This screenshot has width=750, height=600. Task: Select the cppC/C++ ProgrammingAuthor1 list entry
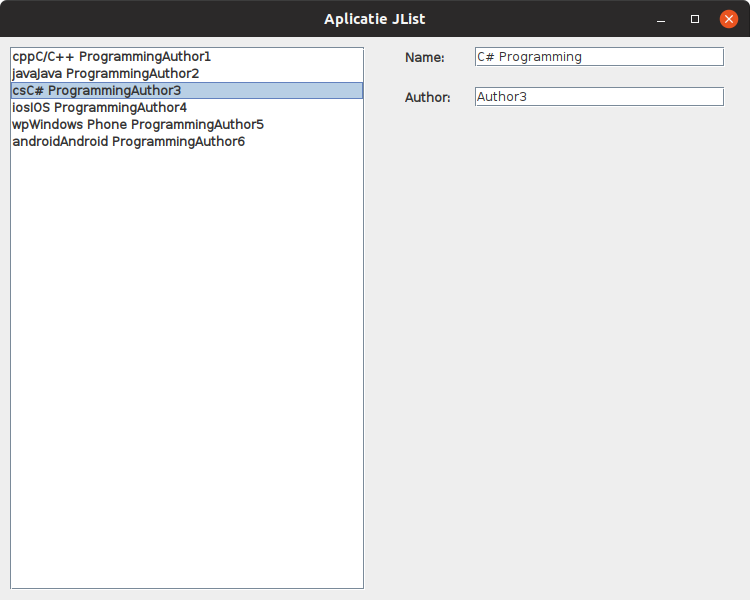pos(112,57)
